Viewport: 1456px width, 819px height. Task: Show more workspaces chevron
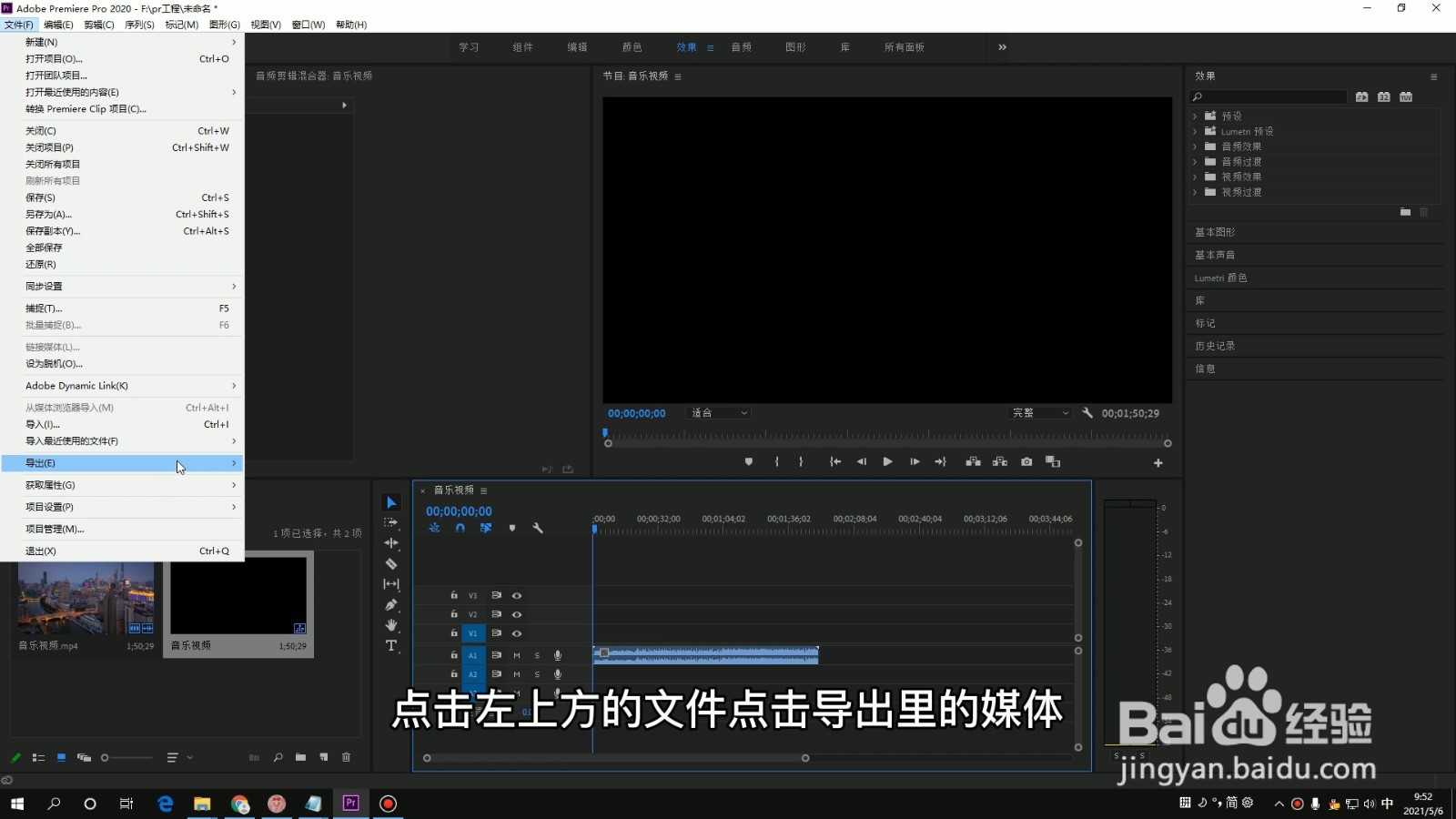[1002, 47]
